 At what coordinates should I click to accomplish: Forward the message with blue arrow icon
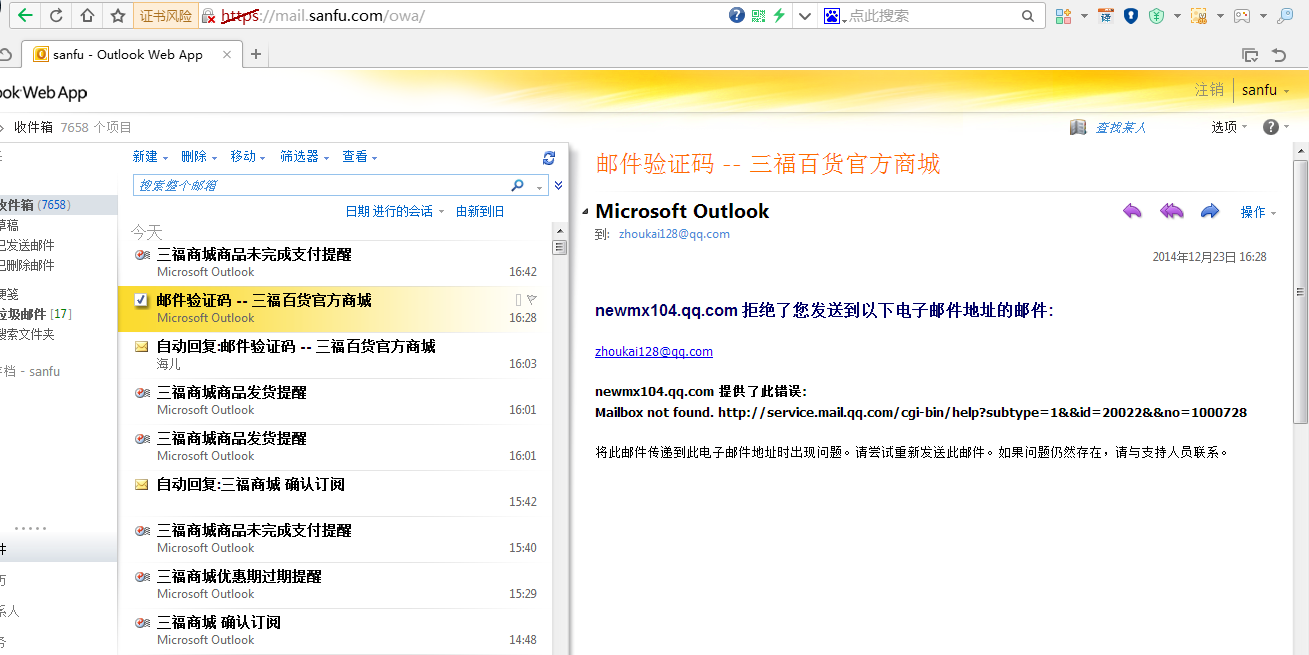(1210, 211)
